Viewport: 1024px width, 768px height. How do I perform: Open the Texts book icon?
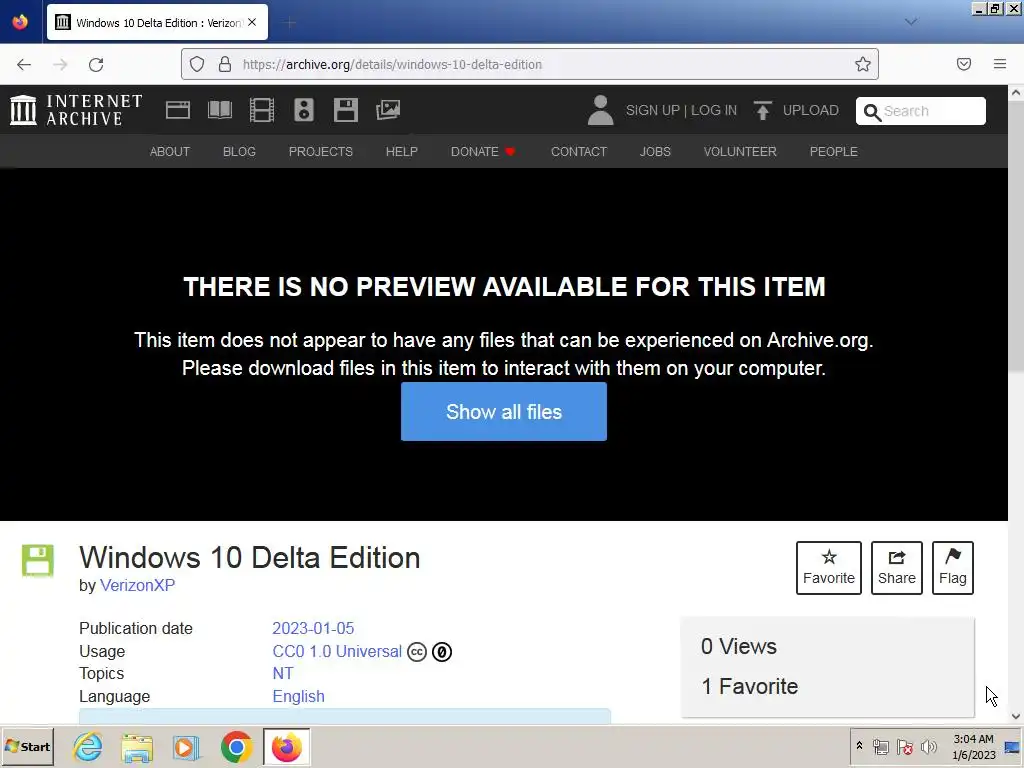pos(219,110)
